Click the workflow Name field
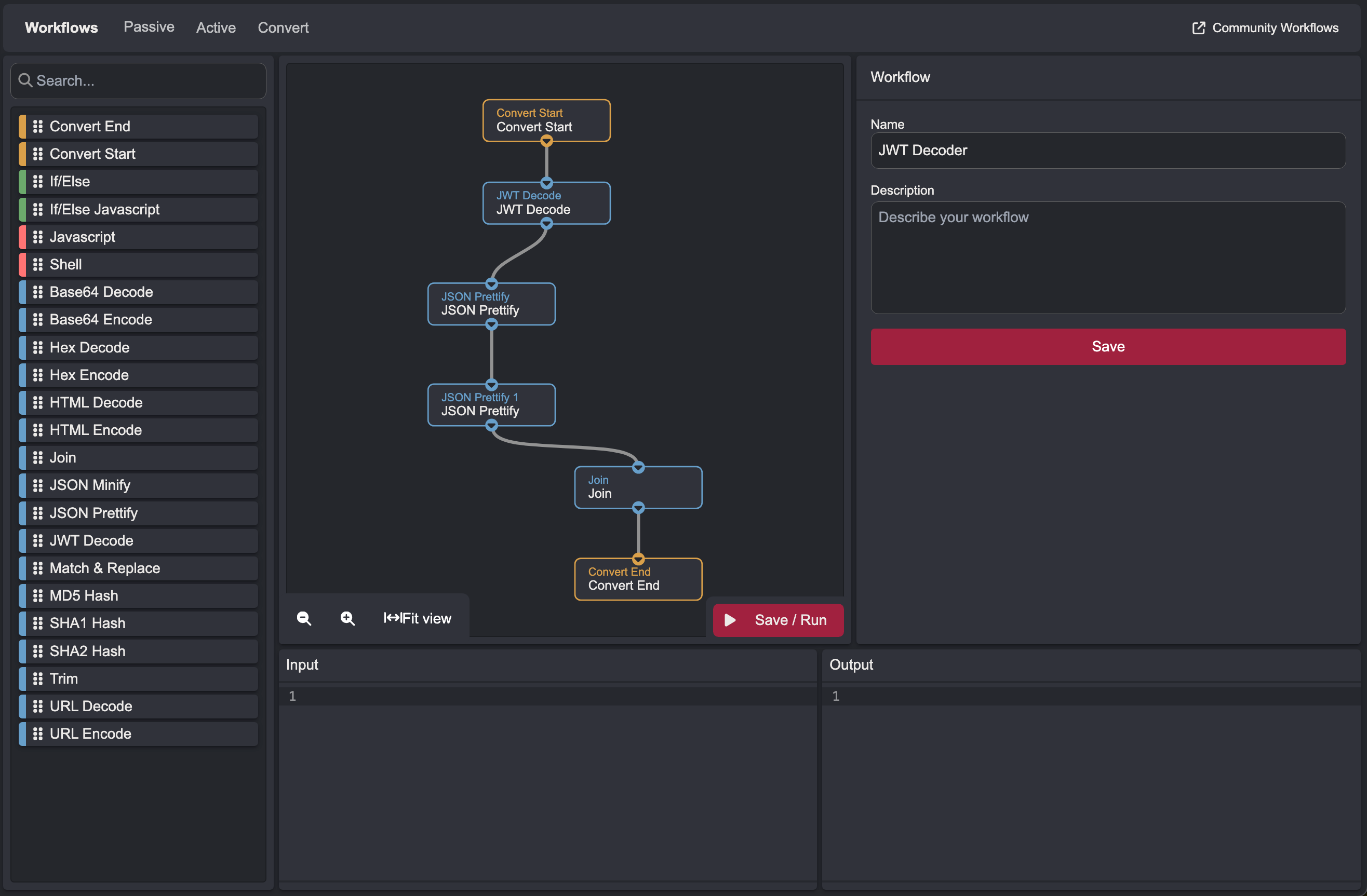Screen dimensions: 1367x896 pos(1107,151)
